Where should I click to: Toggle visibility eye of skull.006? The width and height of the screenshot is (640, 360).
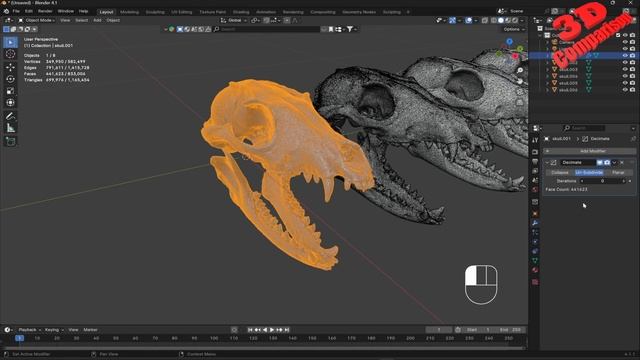tap(625, 89)
